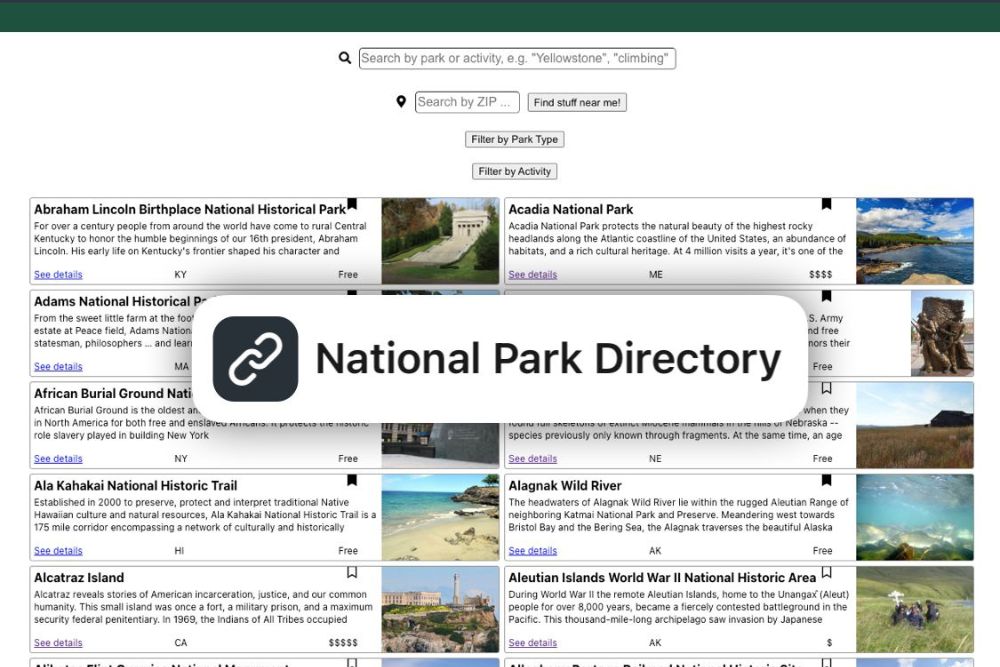The width and height of the screenshot is (1000, 667).
Task: Open See details for Aleutian Islands area
Action: point(533,643)
